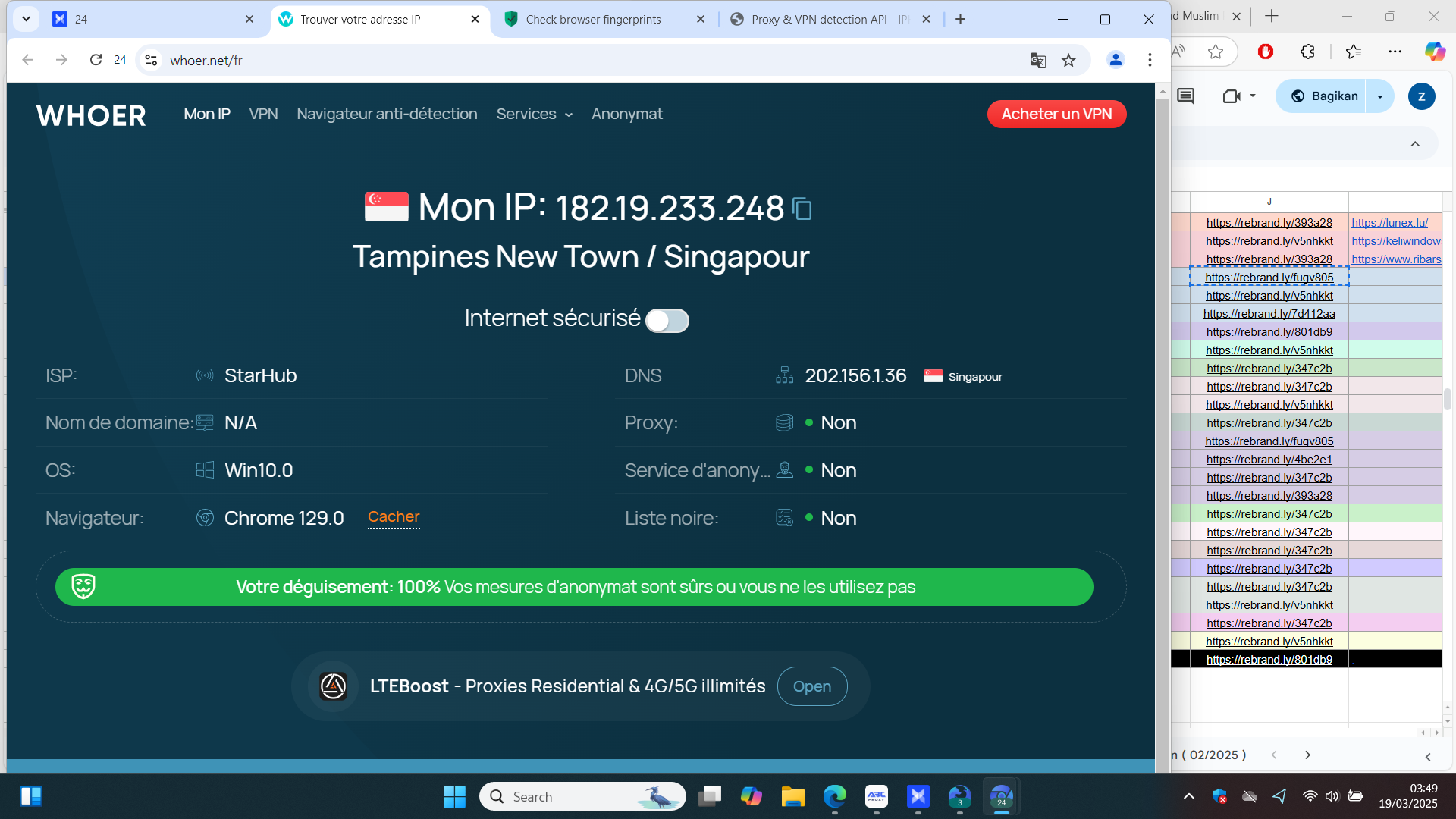Open the rebrand.ly/4be2e1 link in spreadsheet
This screenshot has width=1456, height=819.
point(1269,460)
